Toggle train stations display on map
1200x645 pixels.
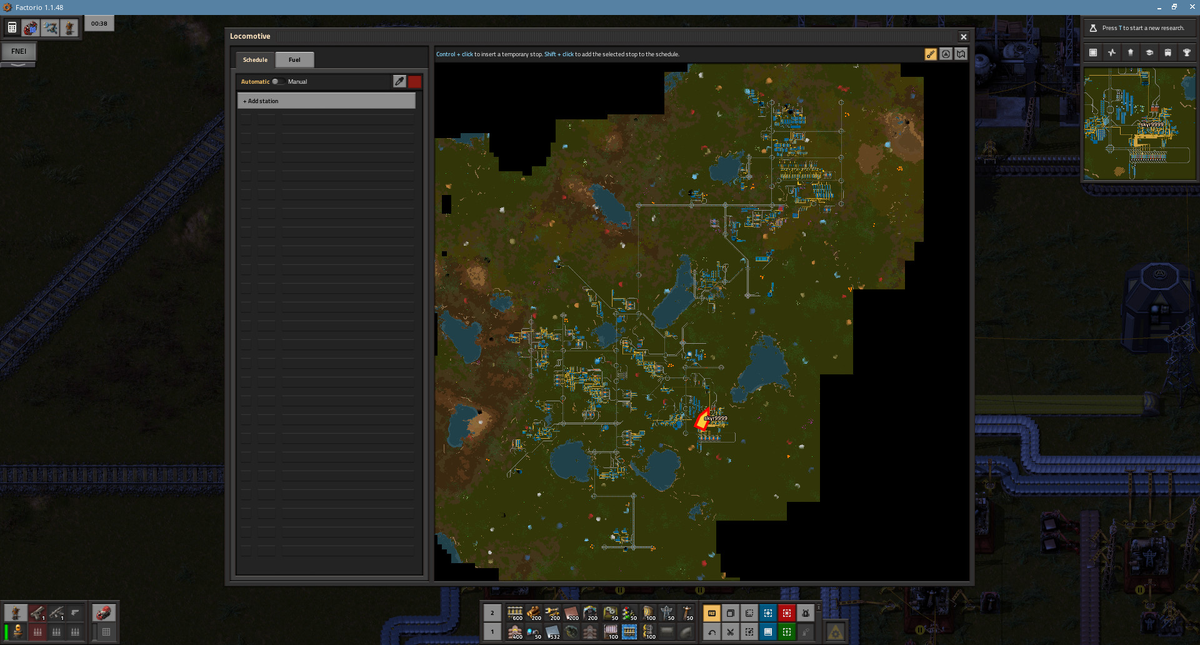pos(931,54)
